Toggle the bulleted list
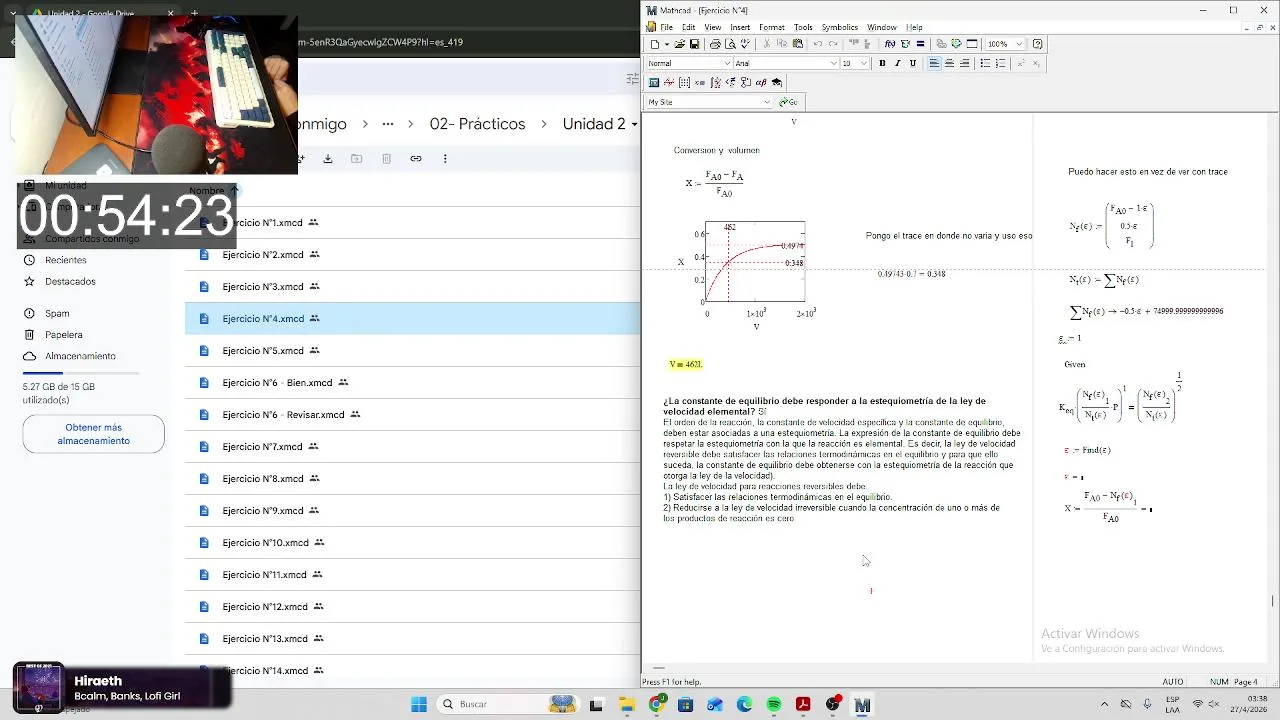The image size is (1280, 720). click(x=985, y=63)
